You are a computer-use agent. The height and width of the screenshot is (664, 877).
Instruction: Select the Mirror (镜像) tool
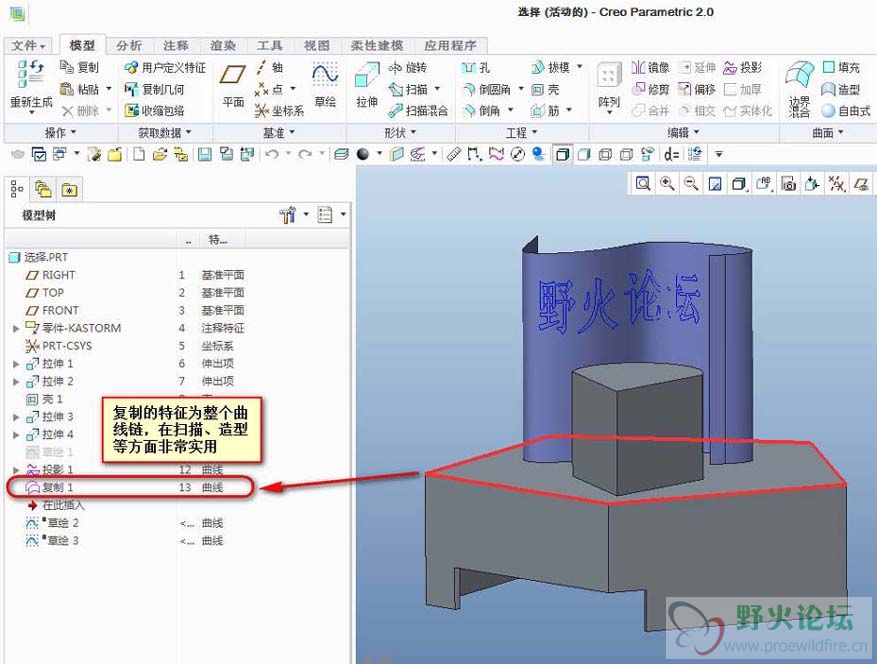[650, 68]
